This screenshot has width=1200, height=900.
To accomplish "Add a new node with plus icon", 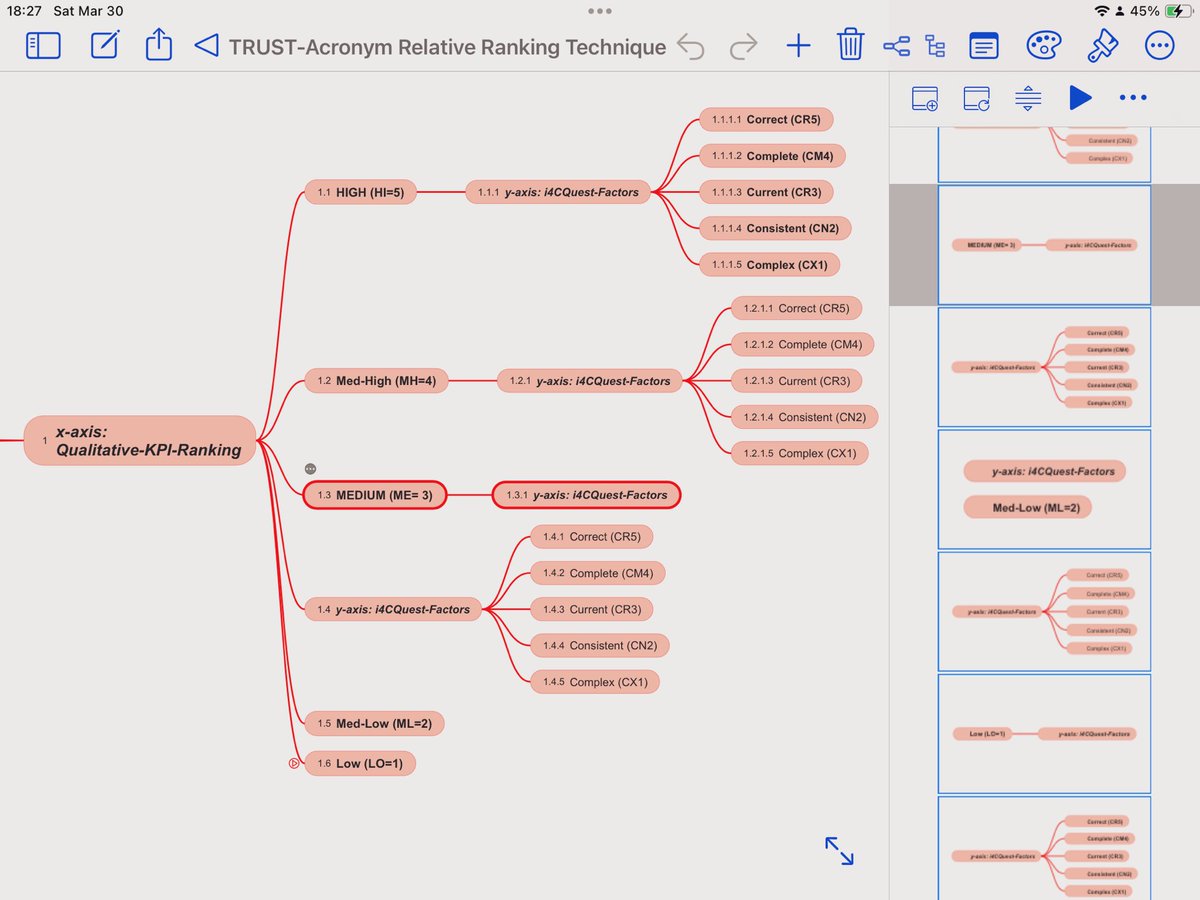I will coord(798,46).
